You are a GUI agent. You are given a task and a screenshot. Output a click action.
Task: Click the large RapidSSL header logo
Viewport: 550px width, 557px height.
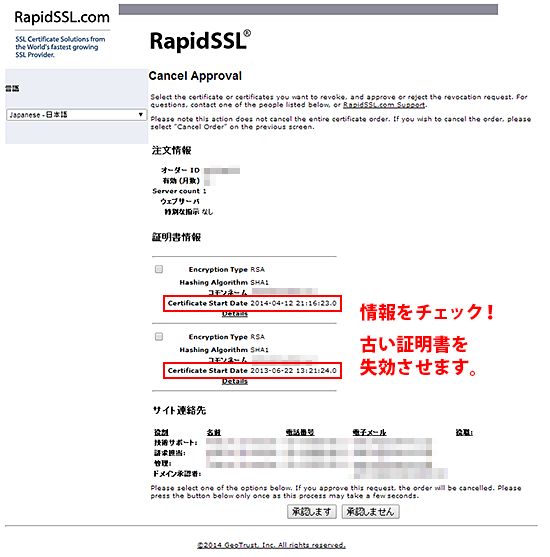(200, 41)
